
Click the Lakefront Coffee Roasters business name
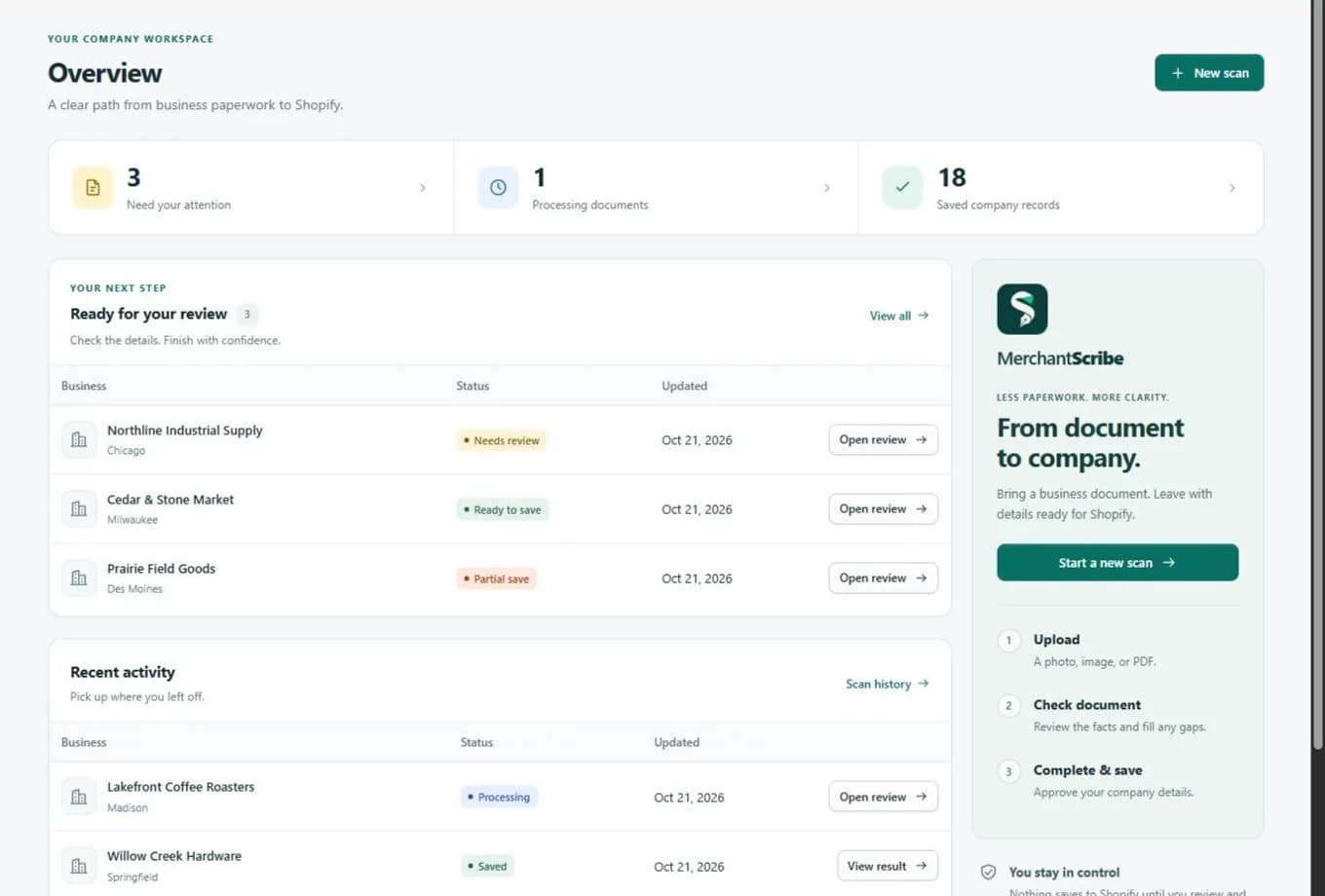pyautogui.click(x=181, y=787)
